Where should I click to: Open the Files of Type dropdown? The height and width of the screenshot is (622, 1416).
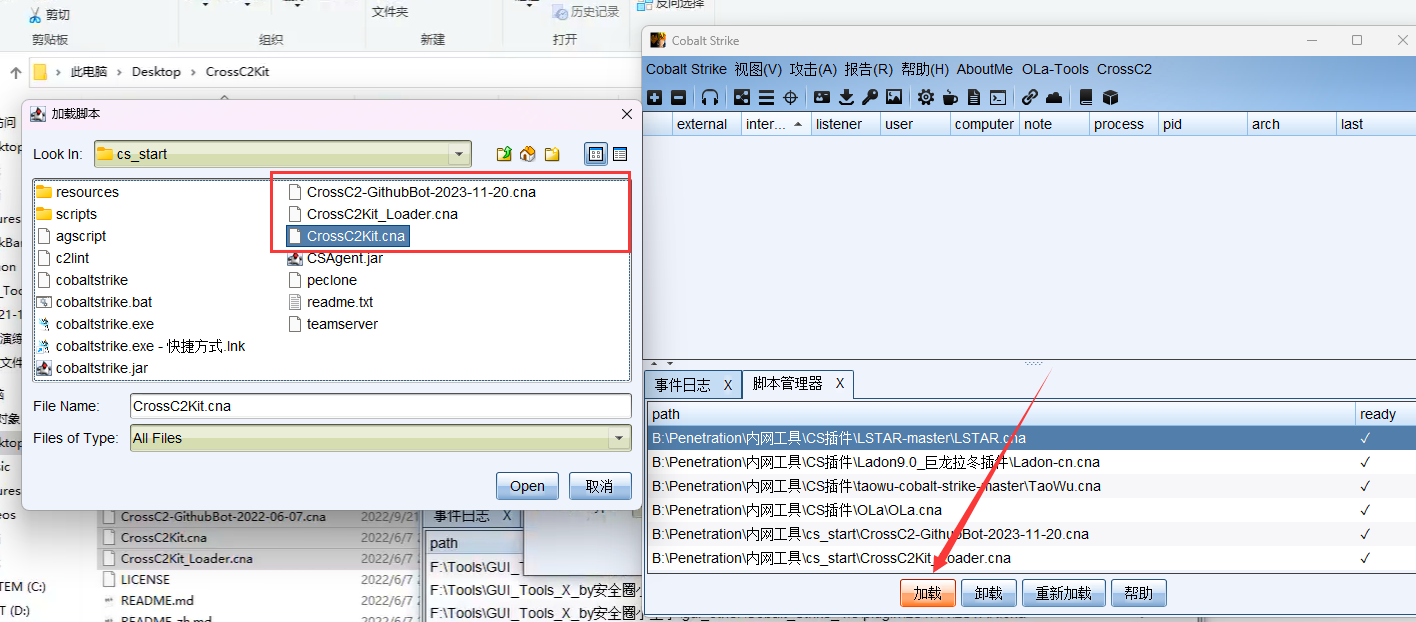tap(620, 438)
